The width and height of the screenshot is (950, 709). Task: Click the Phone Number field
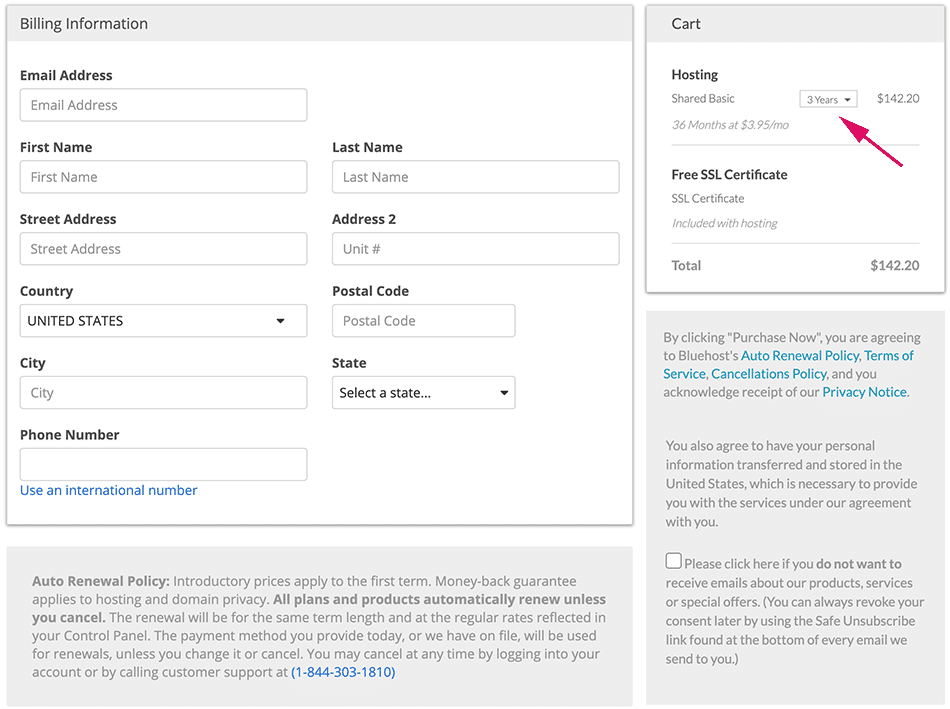point(163,464)
